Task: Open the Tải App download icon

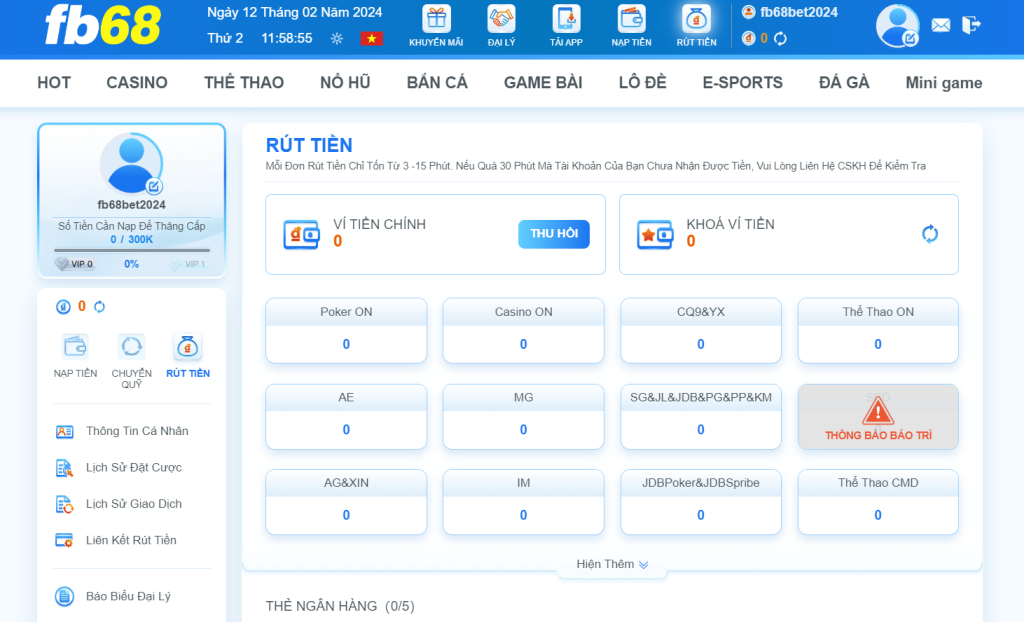Action: 566,20
